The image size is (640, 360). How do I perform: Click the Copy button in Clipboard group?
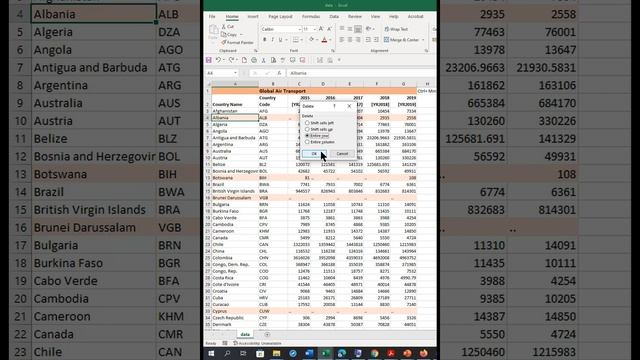pos(229,34)
